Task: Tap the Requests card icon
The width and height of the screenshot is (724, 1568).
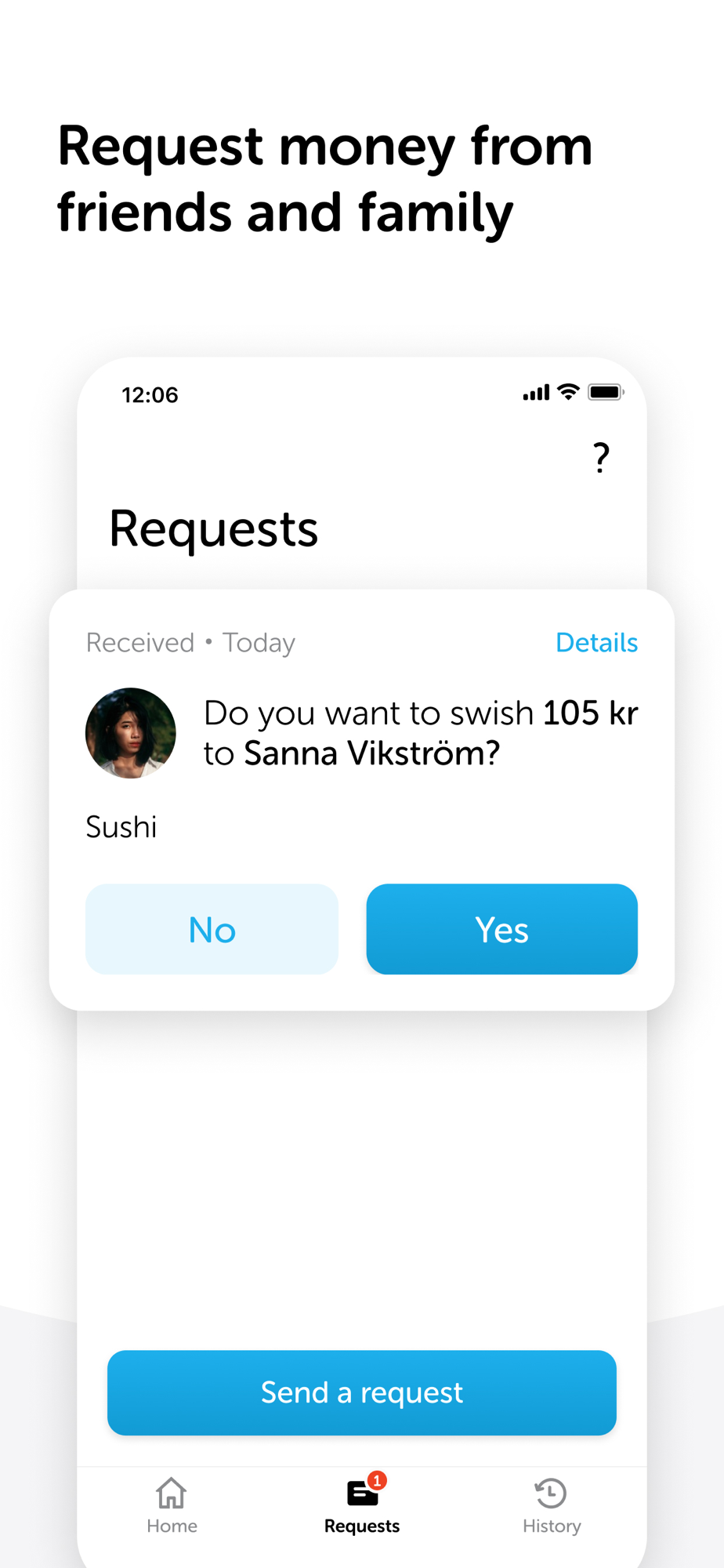Action: tap(362, 1494)
